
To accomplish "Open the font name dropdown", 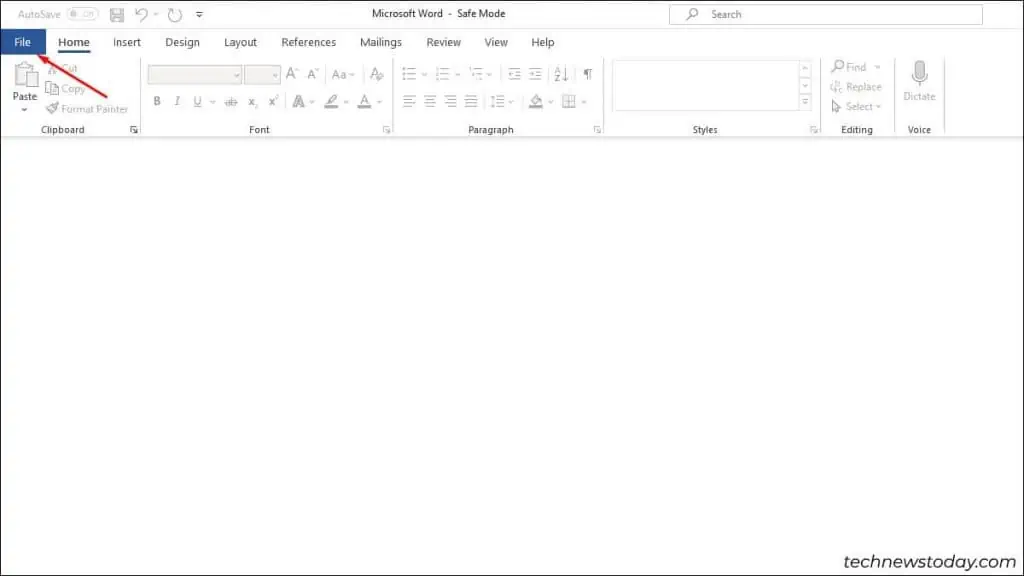I will [x=236, y=75].
